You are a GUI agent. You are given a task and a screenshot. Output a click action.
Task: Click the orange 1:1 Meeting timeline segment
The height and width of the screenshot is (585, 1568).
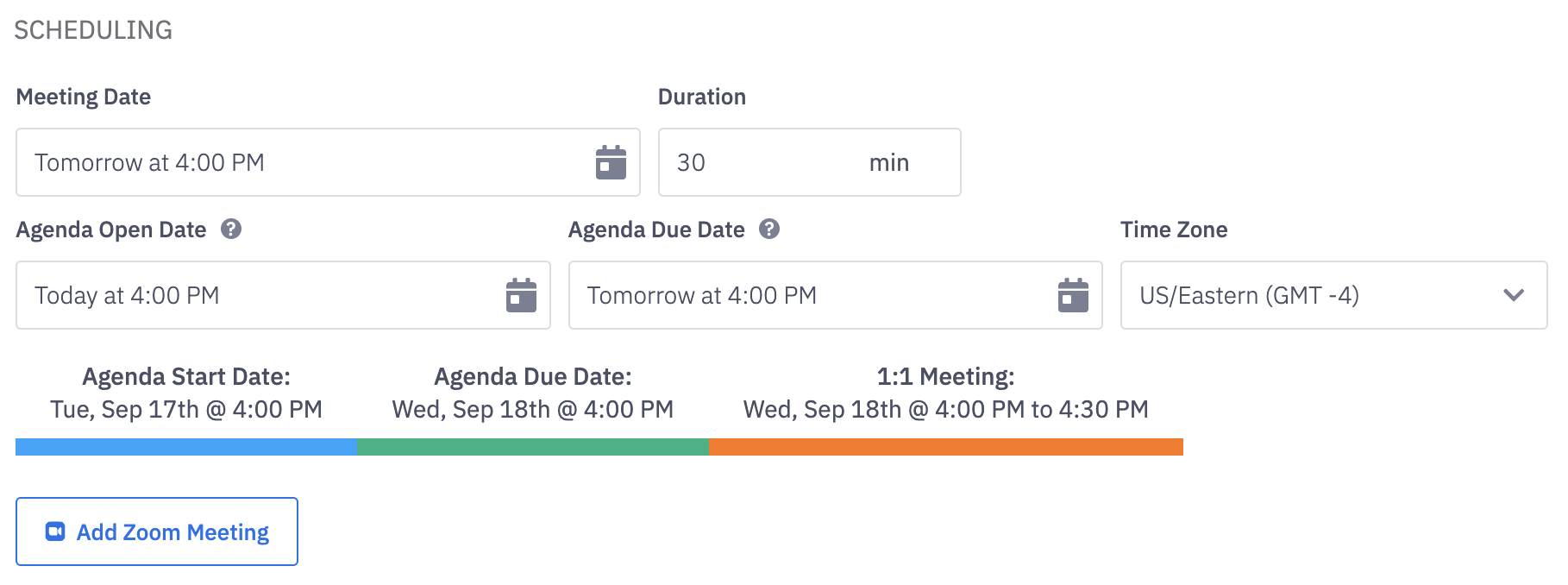tap(944, 446)
